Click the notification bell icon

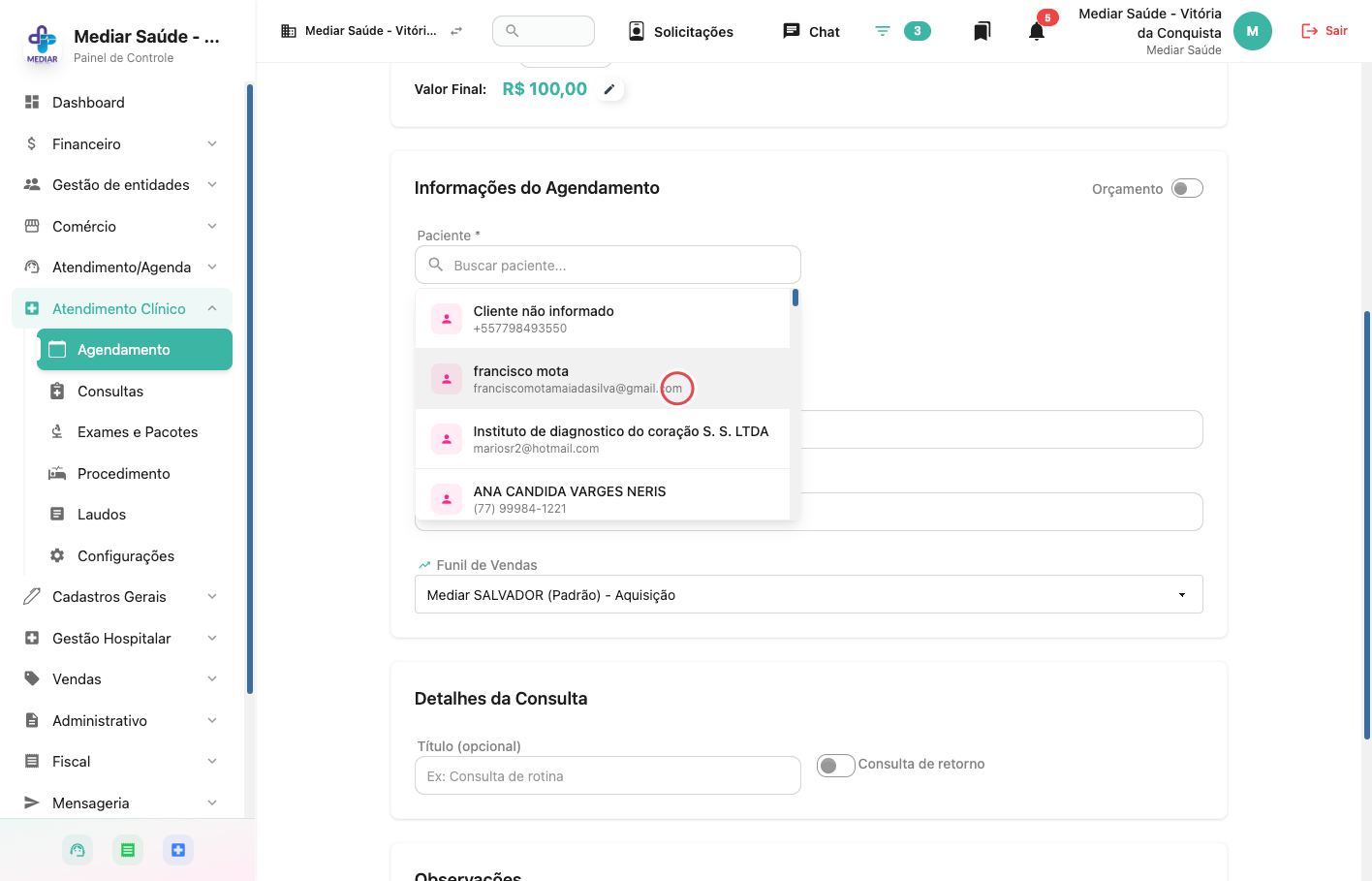coord(1037,31)
